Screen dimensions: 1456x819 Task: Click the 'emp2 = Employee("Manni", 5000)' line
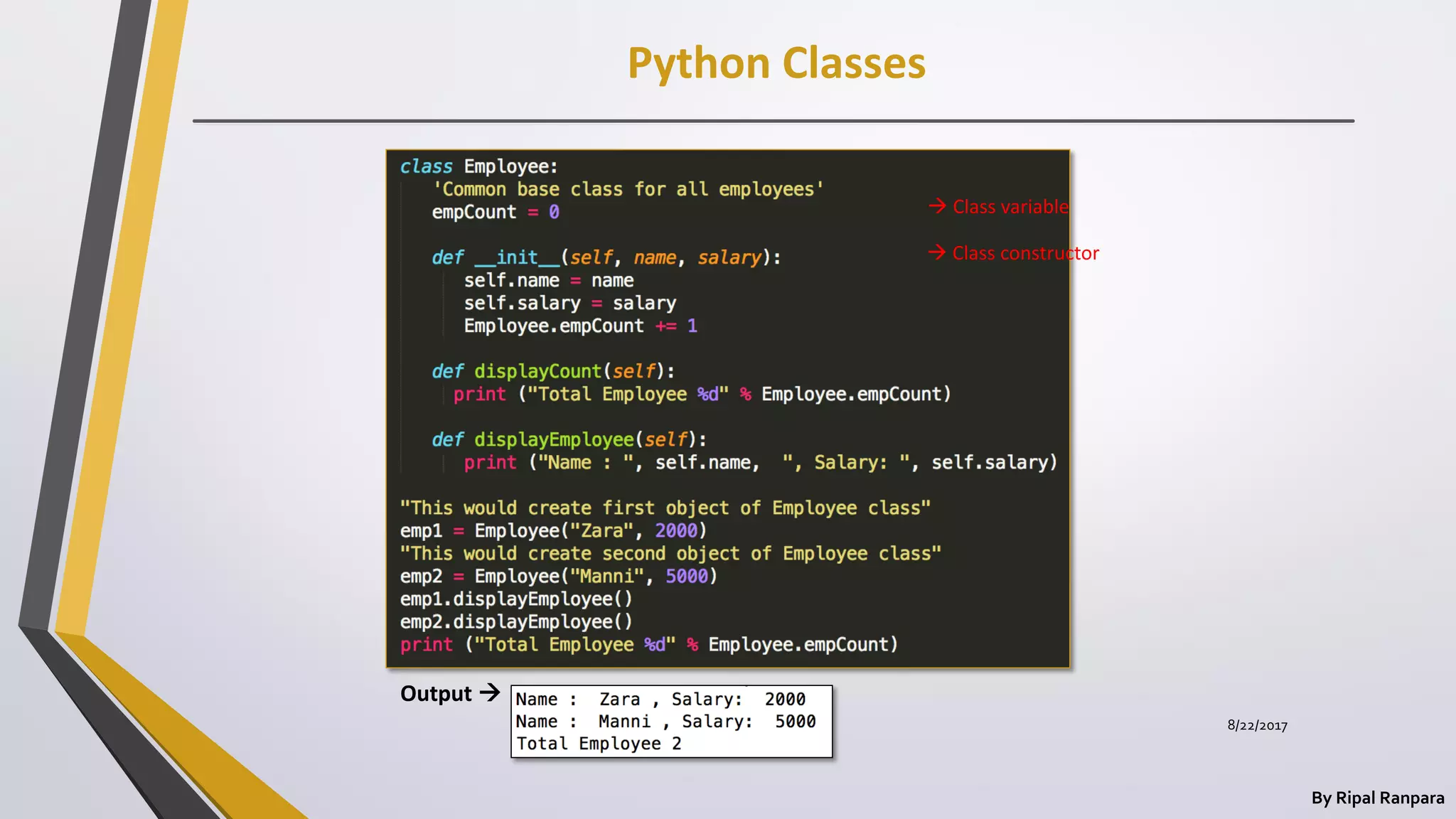(x=559, y=576)
